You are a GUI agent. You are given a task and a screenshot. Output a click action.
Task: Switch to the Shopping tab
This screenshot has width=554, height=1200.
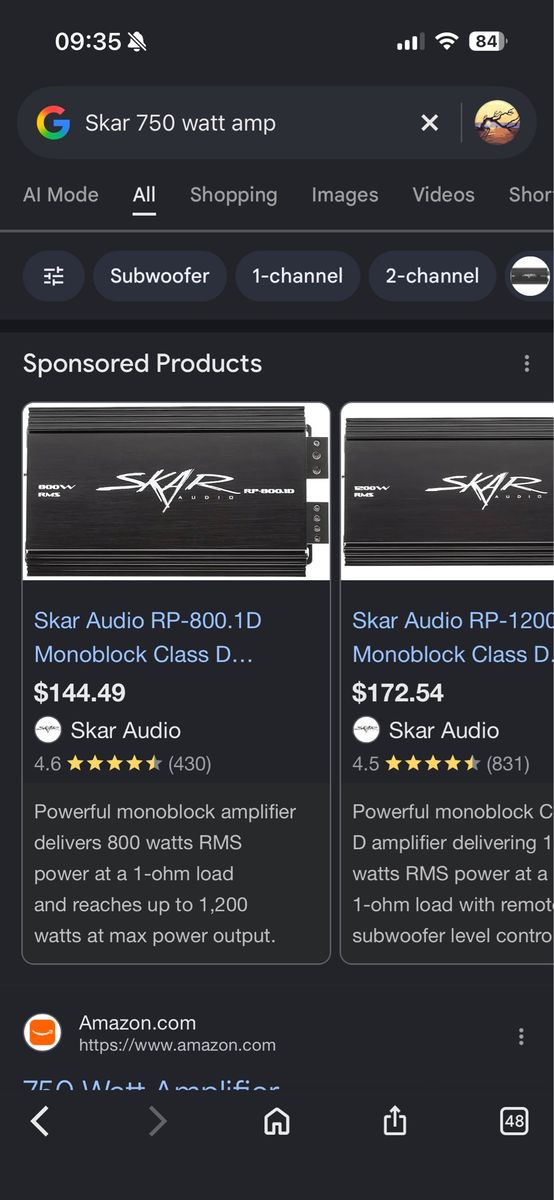coord(233,195)
